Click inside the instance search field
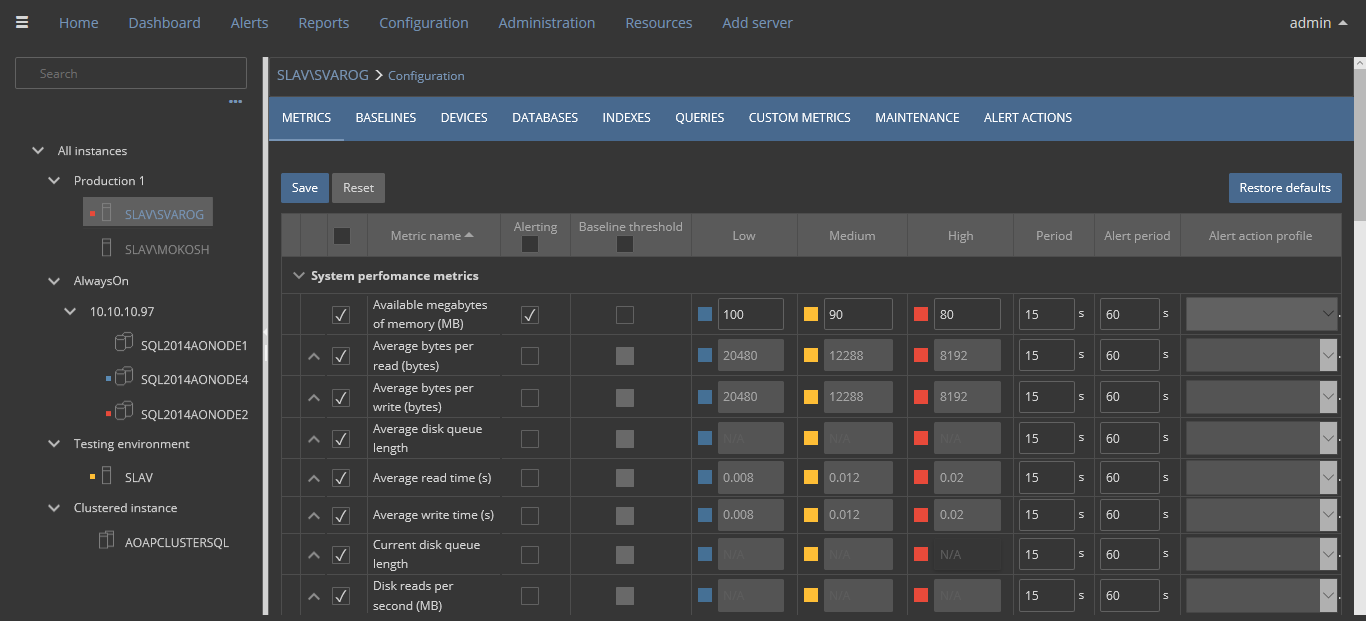 coord(130,72)
